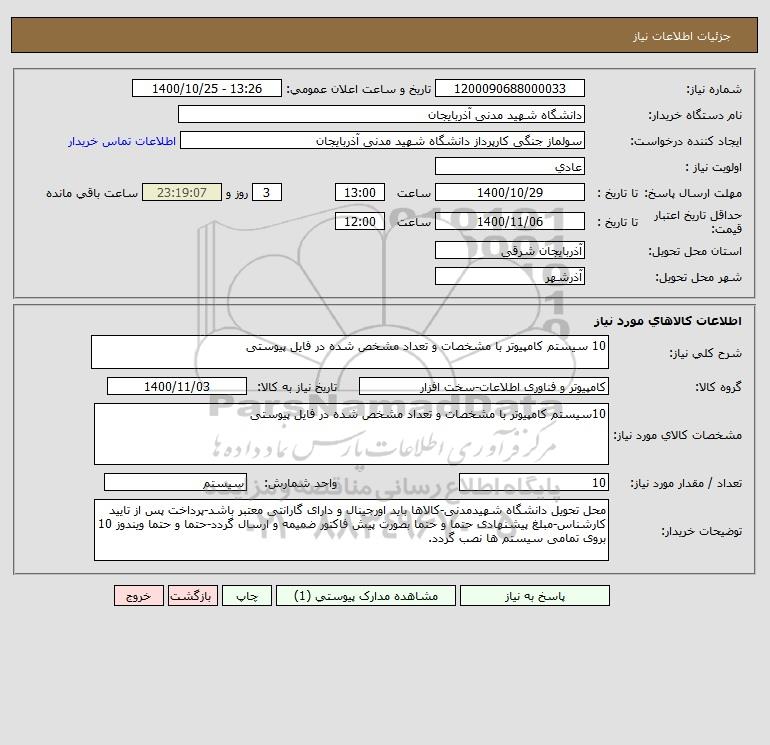770x745 pixels.
Task: Click the label تاریخ و ساعت اعلان عمومی
Action: pyautogui.click(x=359, y=89)
